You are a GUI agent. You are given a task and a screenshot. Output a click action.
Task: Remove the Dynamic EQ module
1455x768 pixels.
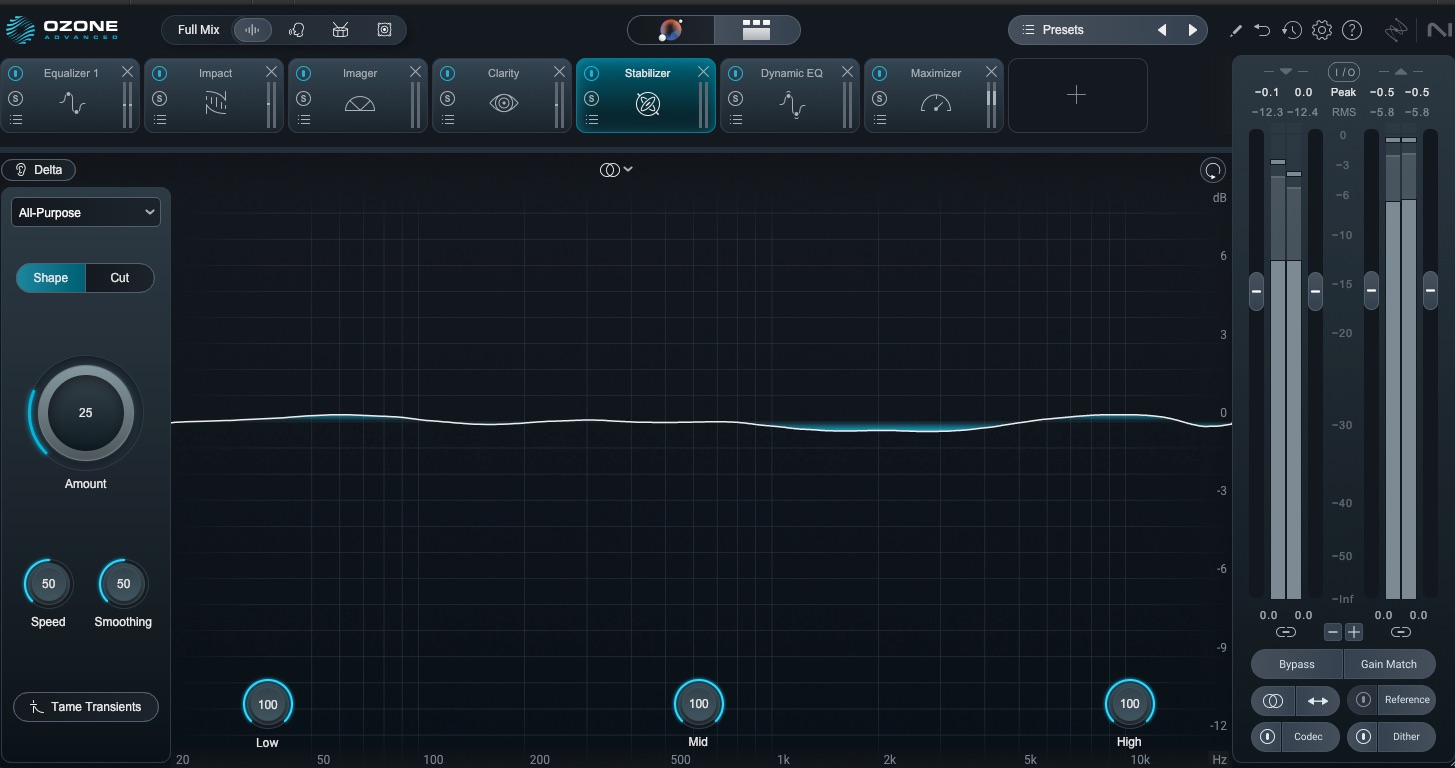(847, 72)
